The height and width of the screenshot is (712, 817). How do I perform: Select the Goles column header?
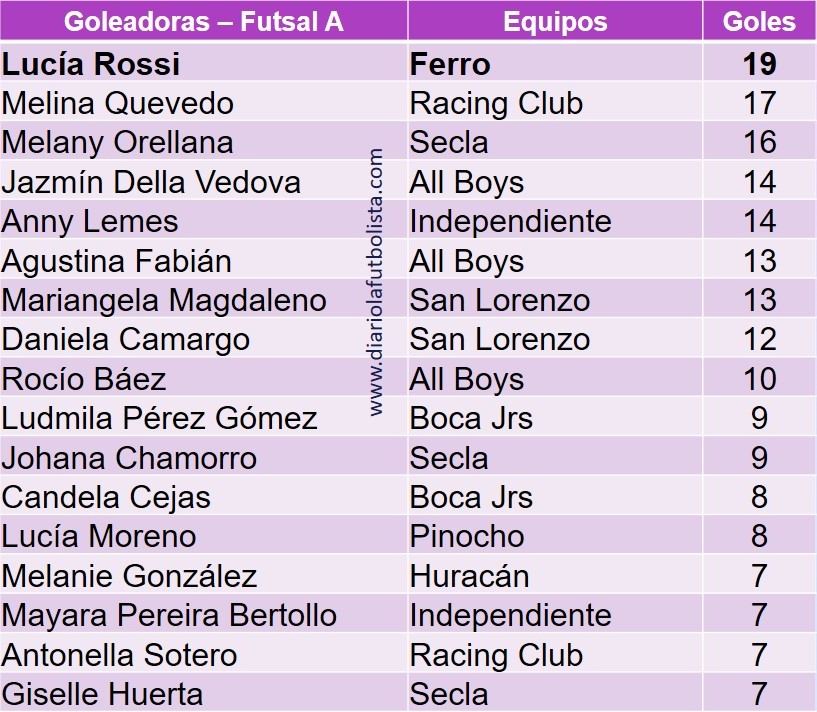tap(760, 21)
